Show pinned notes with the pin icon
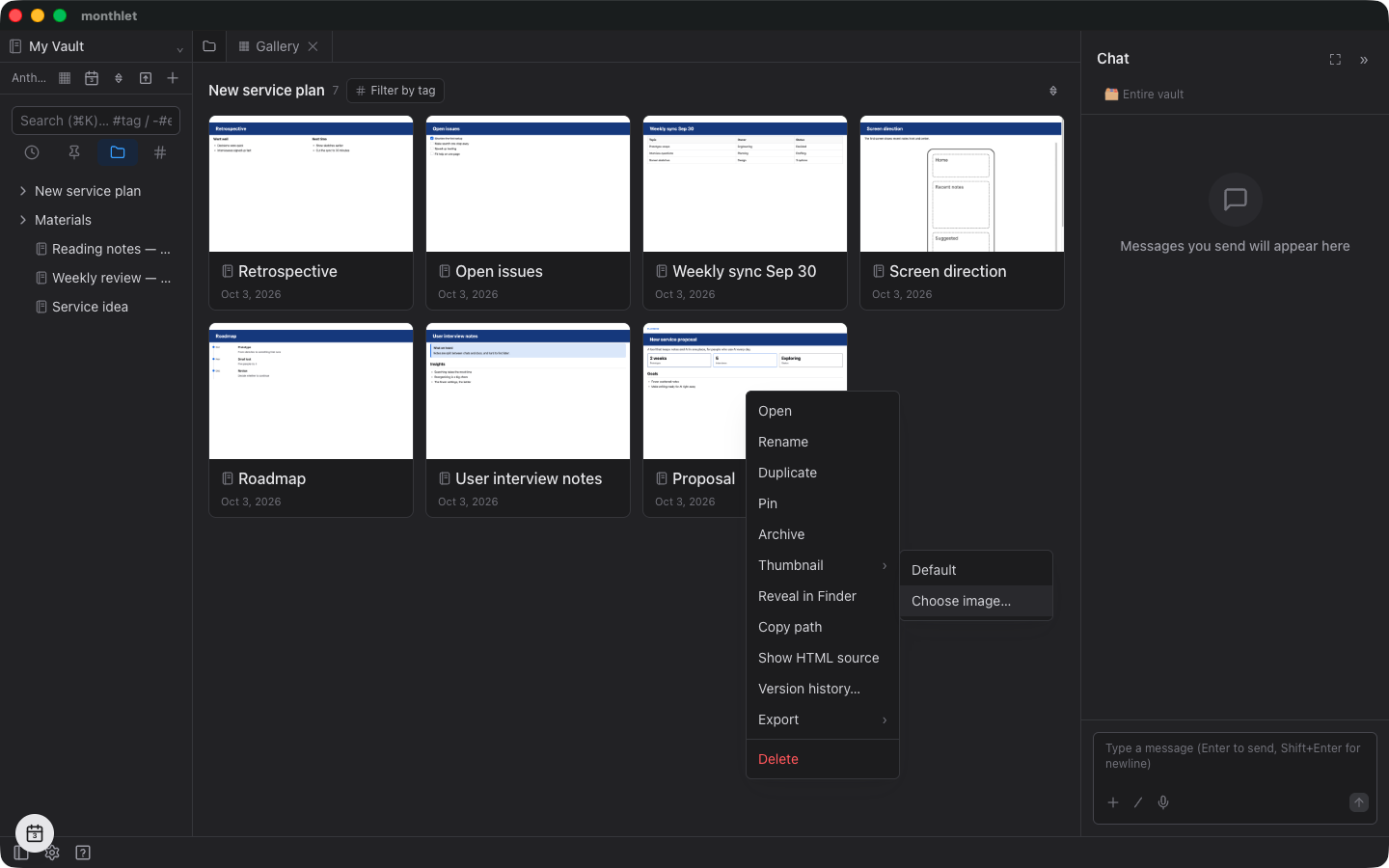Image resolution: width=1389 pixels, height=868 pixels. (x=74, y=152)
